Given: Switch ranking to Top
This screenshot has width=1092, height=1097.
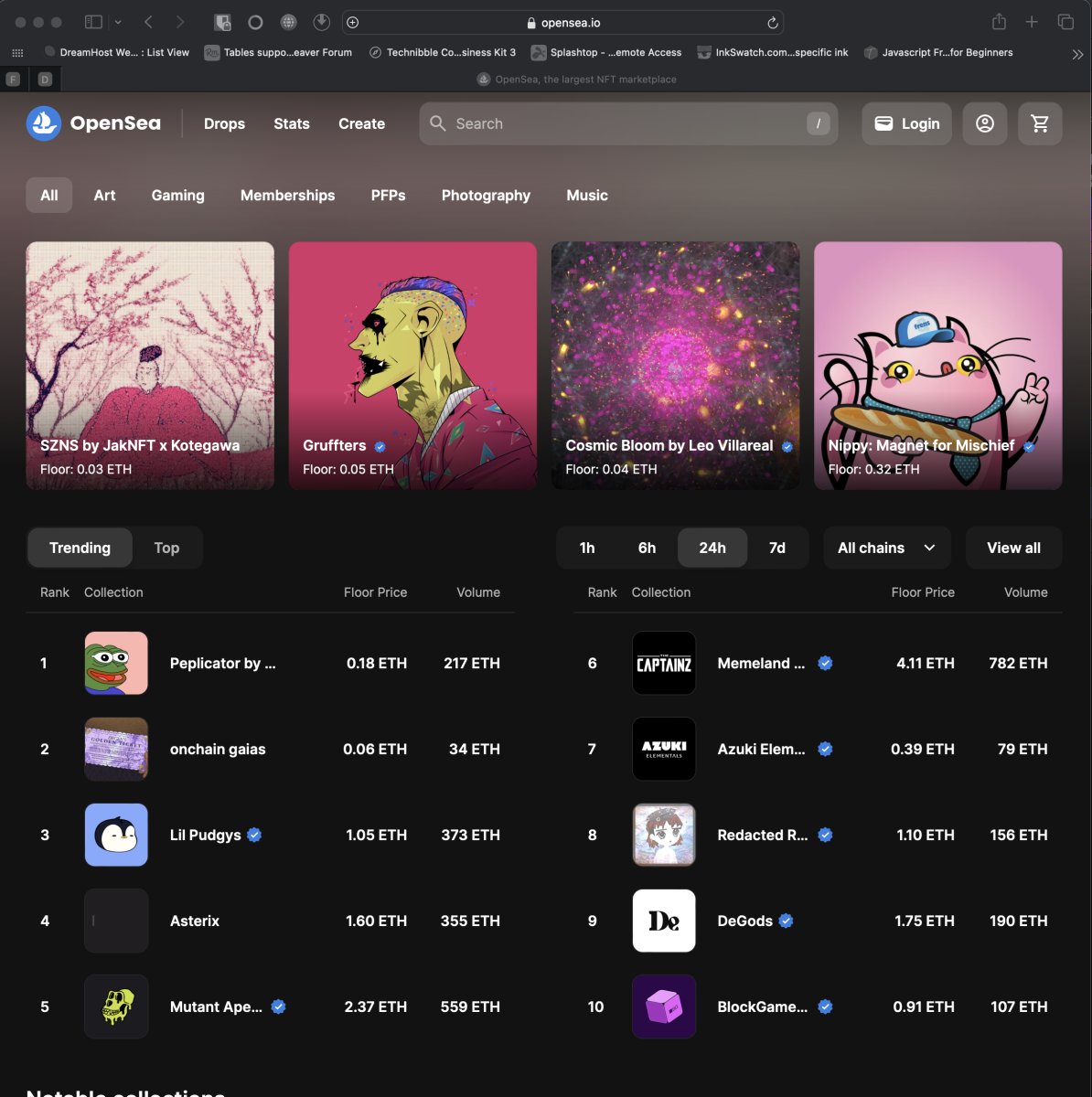Looking at the screenshot, I should [166, 548].
